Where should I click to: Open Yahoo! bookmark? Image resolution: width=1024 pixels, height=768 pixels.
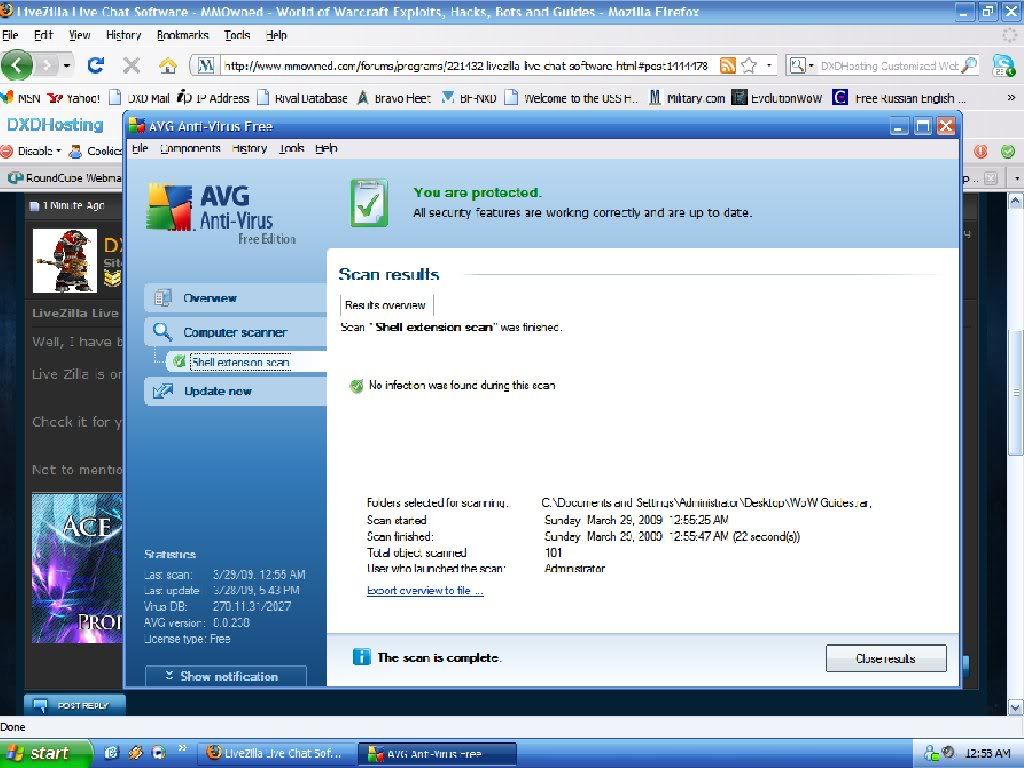point(74,98)
